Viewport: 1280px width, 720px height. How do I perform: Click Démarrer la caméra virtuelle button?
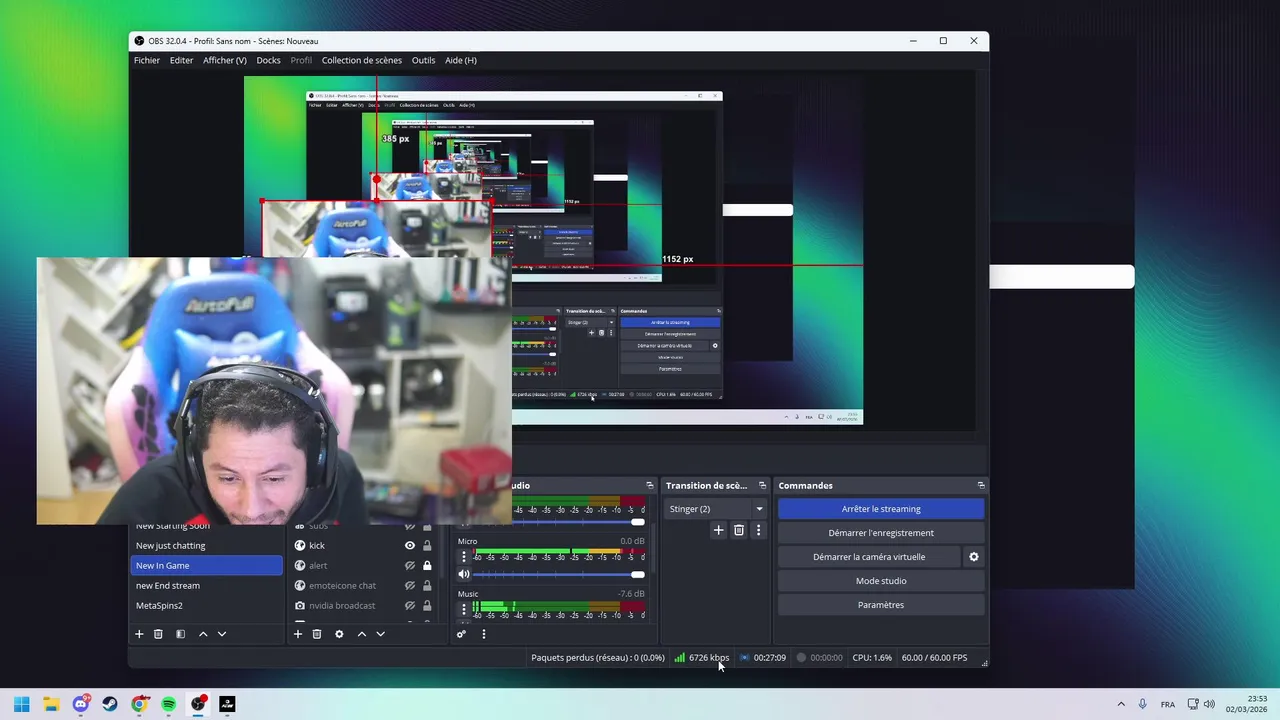point(869,557)
